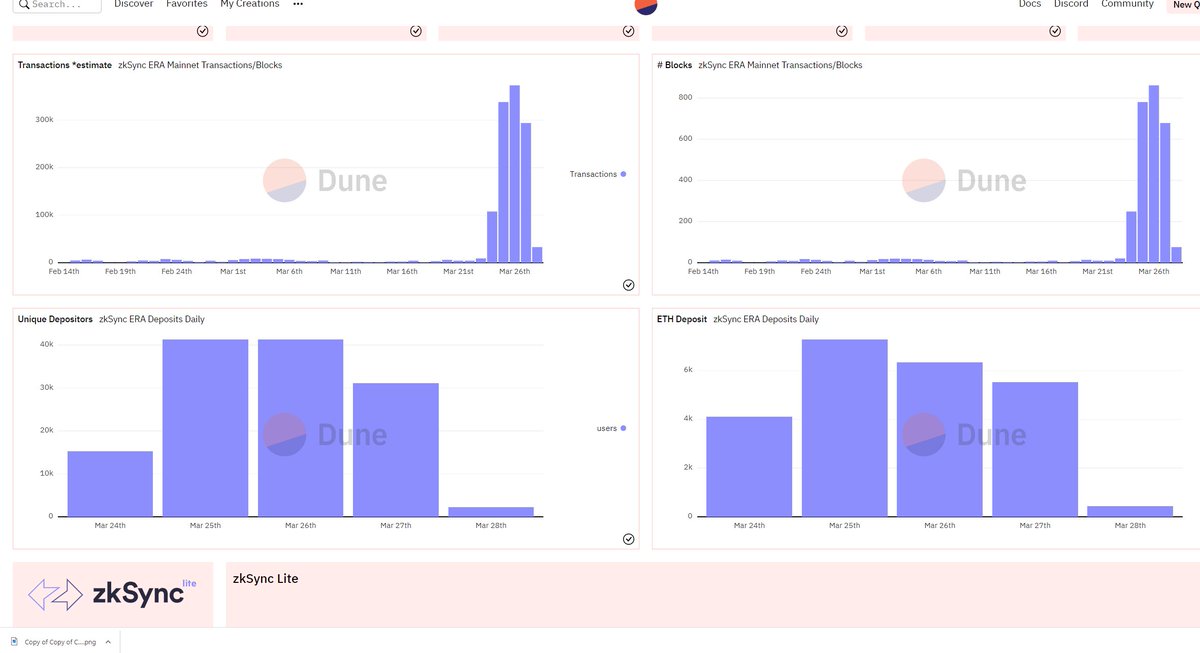
Task: Open the Discord link
Action: click(1071, 4)
